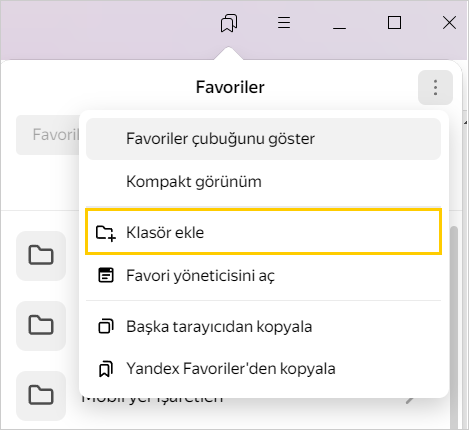Open the third folder near Mobil yer işaretleri

(41, 396)
